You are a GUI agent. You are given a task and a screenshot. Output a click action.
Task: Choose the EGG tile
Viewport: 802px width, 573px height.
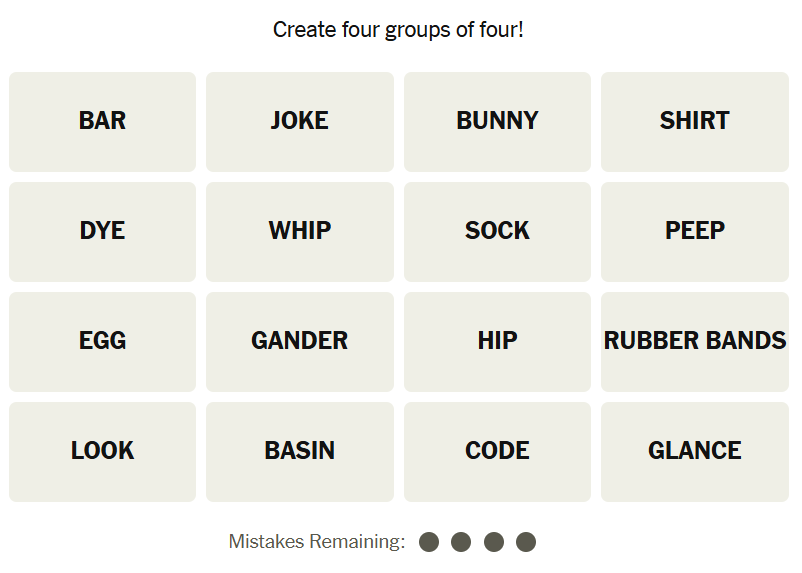pos(102,341)
